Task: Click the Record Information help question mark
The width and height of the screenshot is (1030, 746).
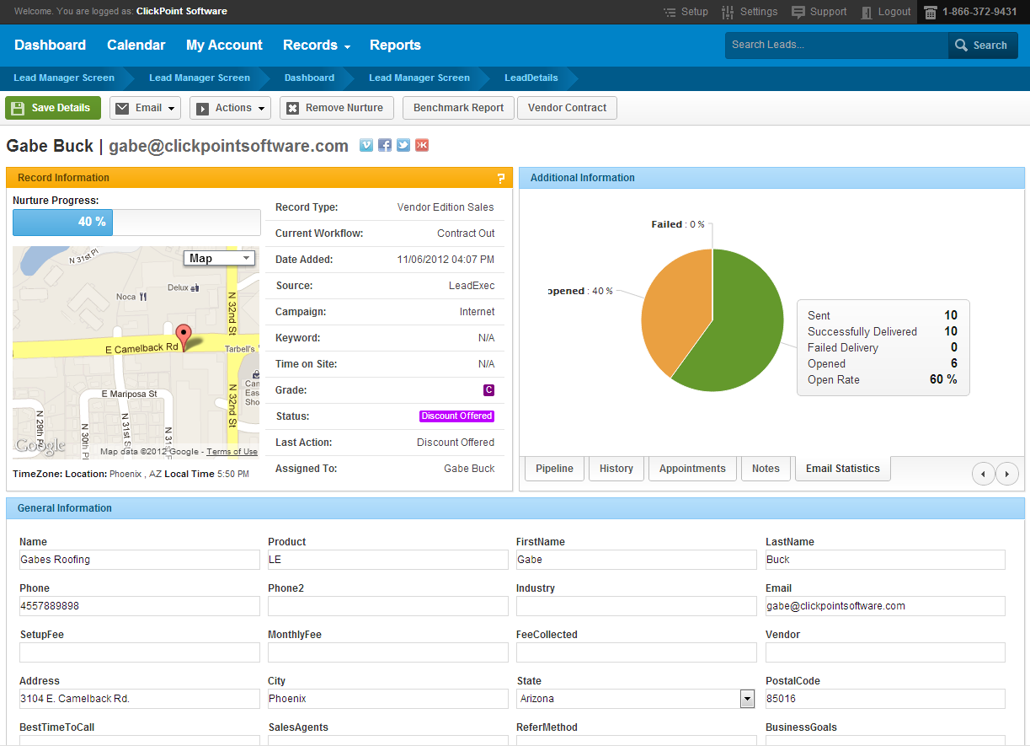Action: [x=501, y=178]
